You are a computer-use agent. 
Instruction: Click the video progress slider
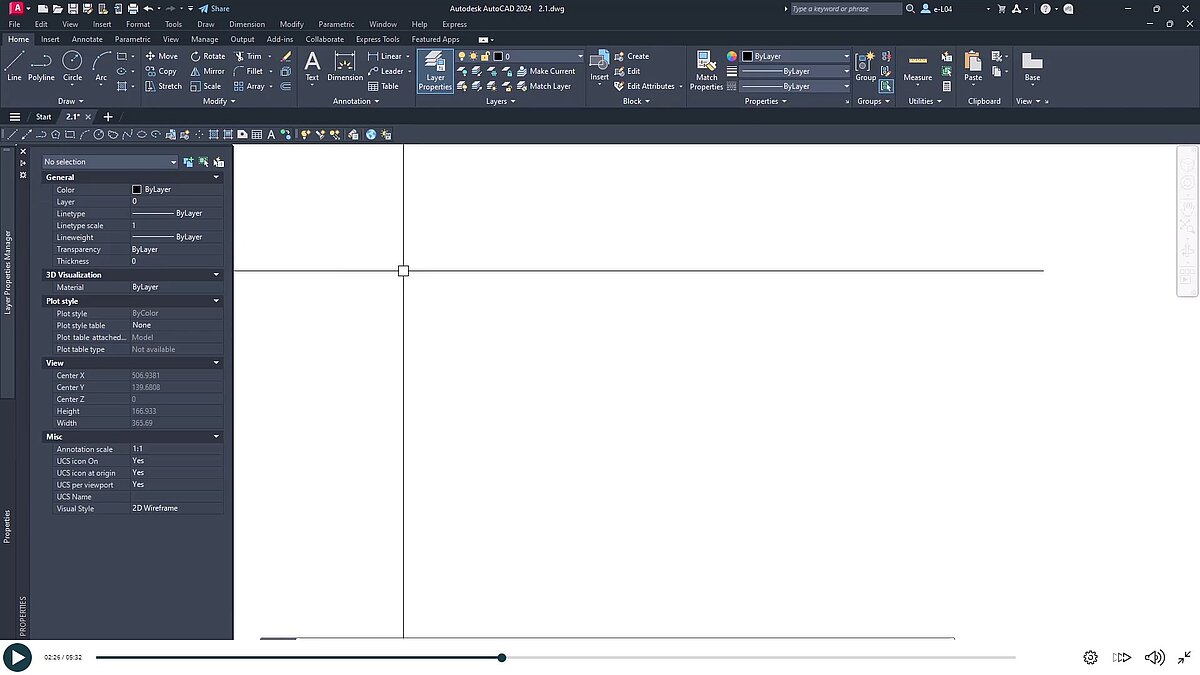click(x=500, y=657)
